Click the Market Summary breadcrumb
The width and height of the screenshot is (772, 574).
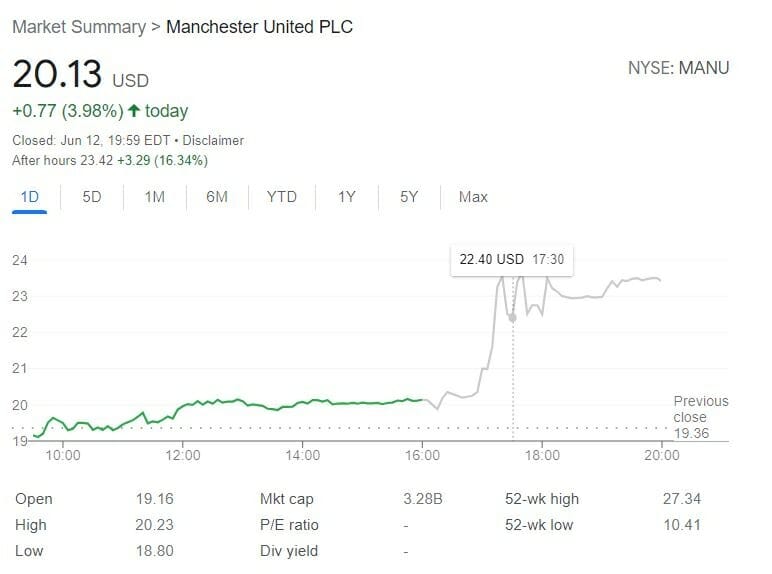click(x=78, y=27)
